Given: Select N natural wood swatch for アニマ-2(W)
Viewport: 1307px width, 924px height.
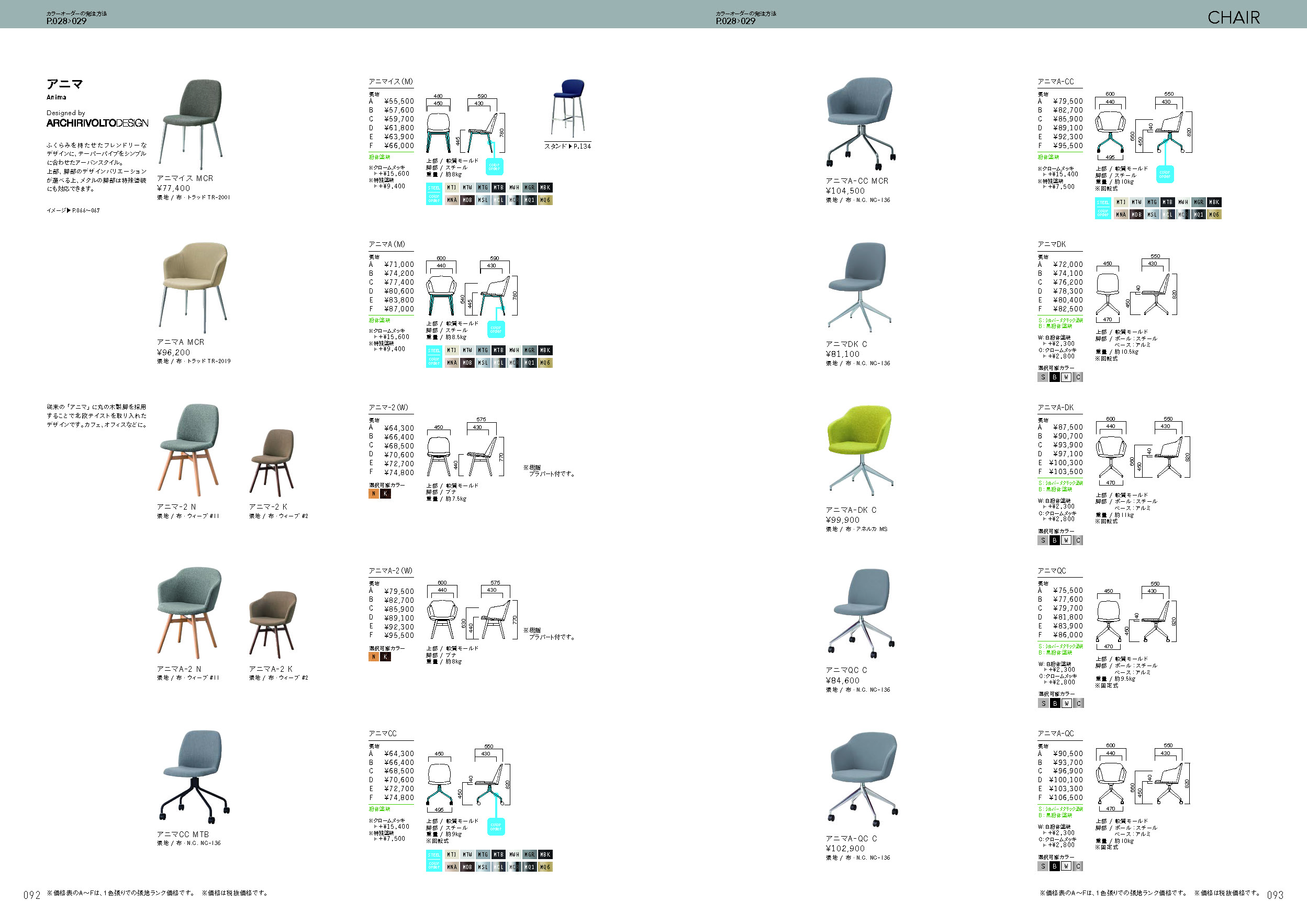Looking at the screenshot, I should [373, 494].
